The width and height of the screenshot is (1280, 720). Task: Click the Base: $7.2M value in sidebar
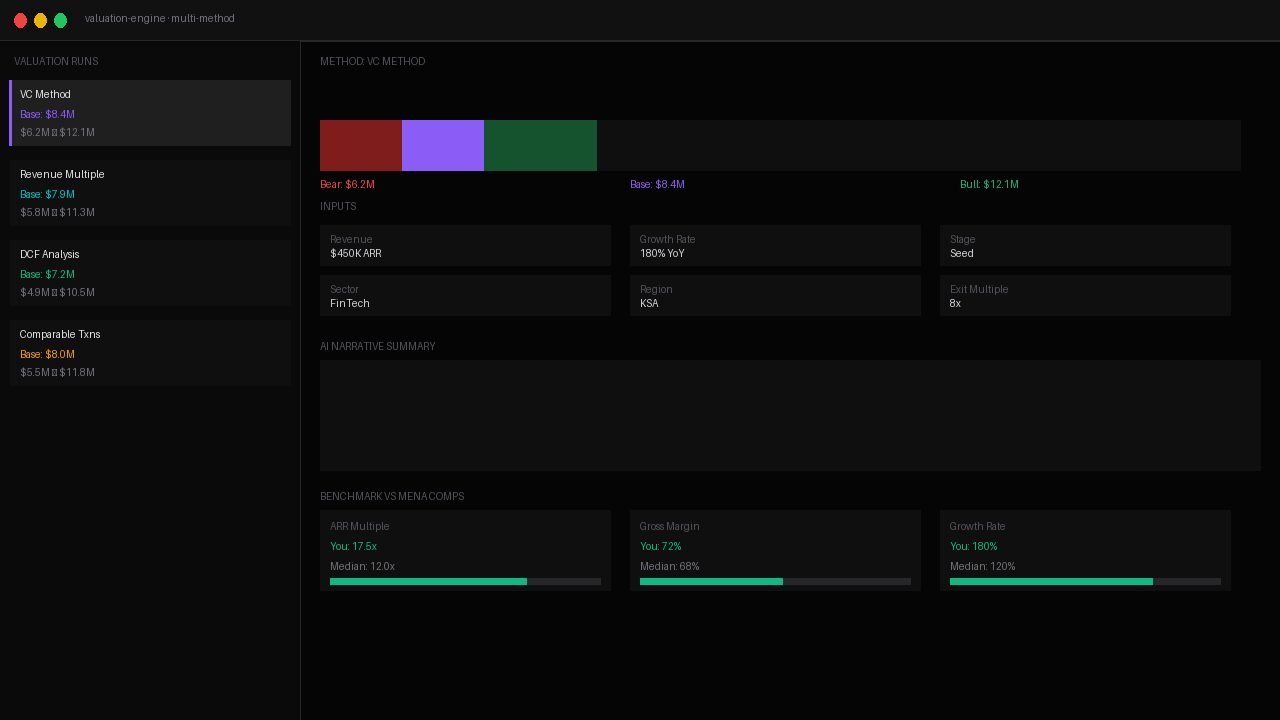click(47, 275)
